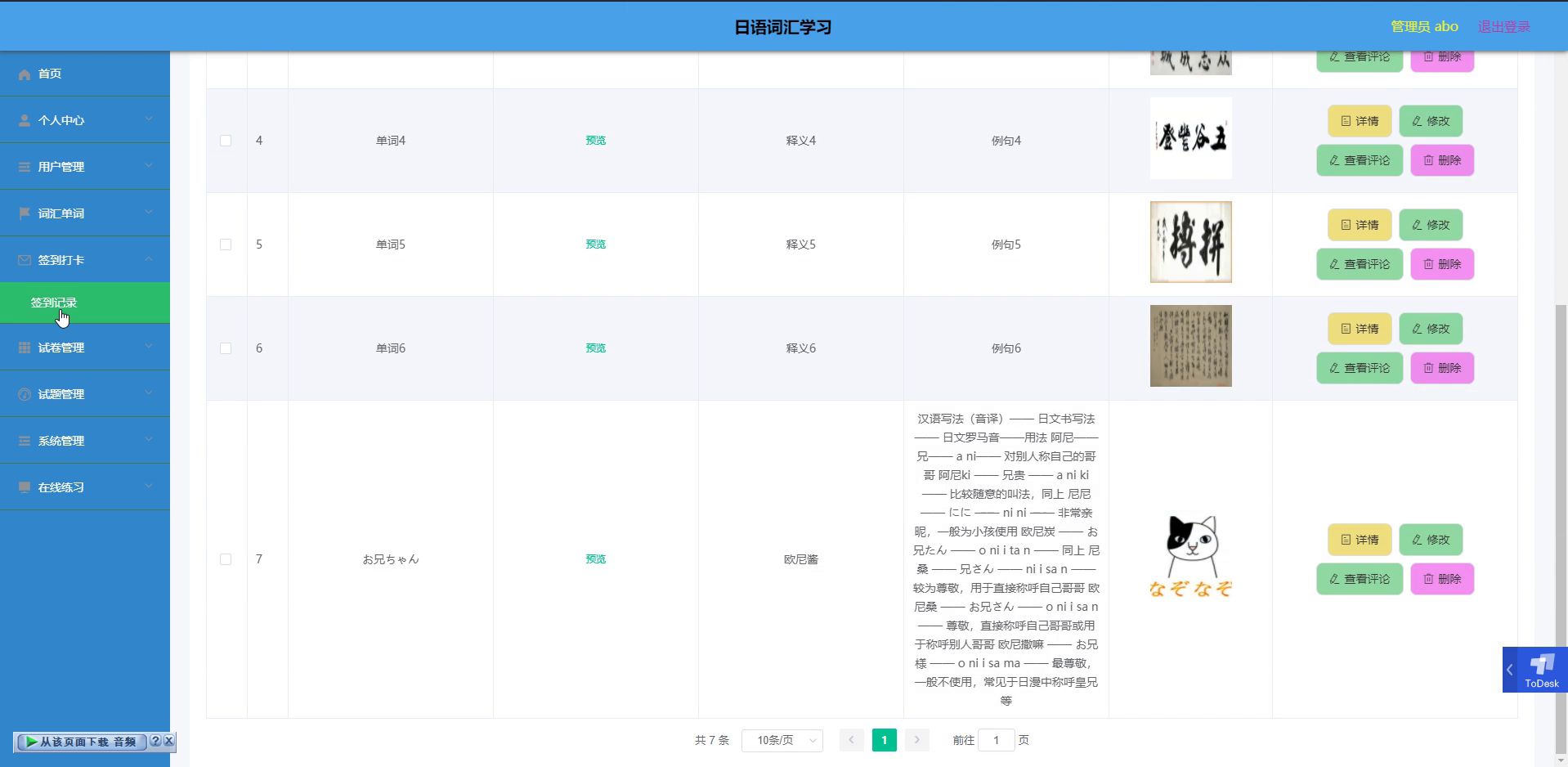Image resolution: width=1568 pixels, height=767 pixels.
Task: Click the monitor icon beside 在线练习
Action: pos(25,487)
